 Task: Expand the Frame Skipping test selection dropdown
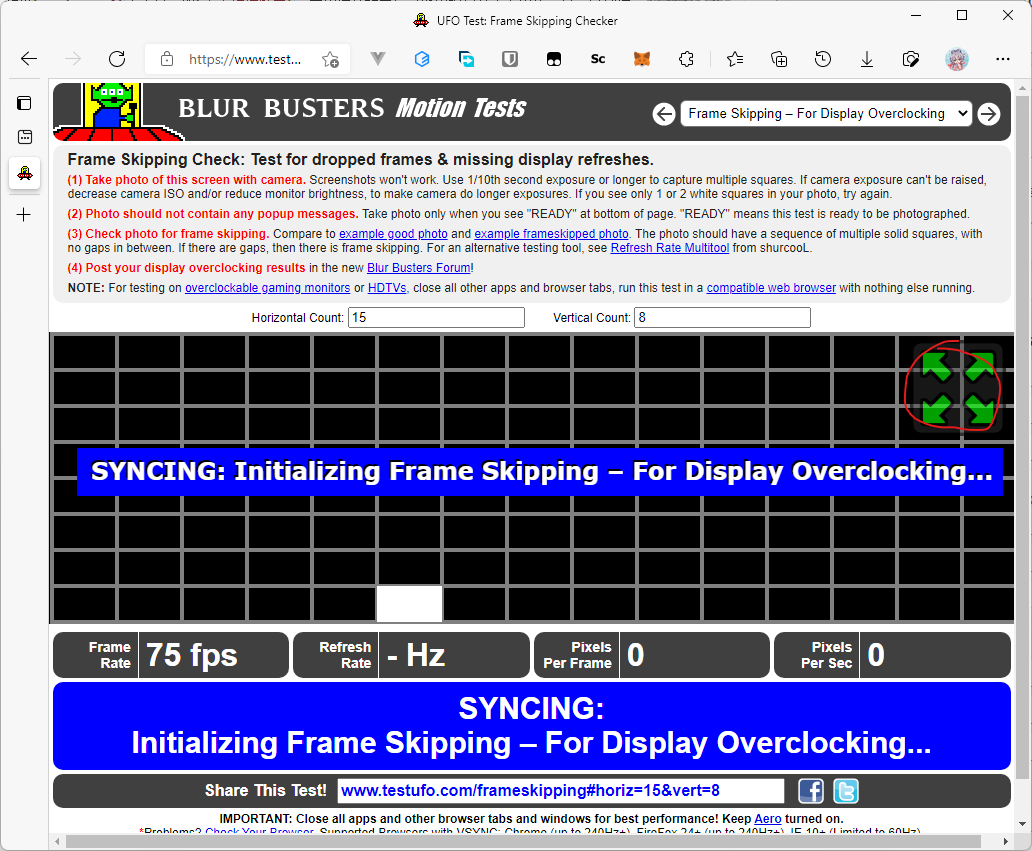[x=826, y=114]
